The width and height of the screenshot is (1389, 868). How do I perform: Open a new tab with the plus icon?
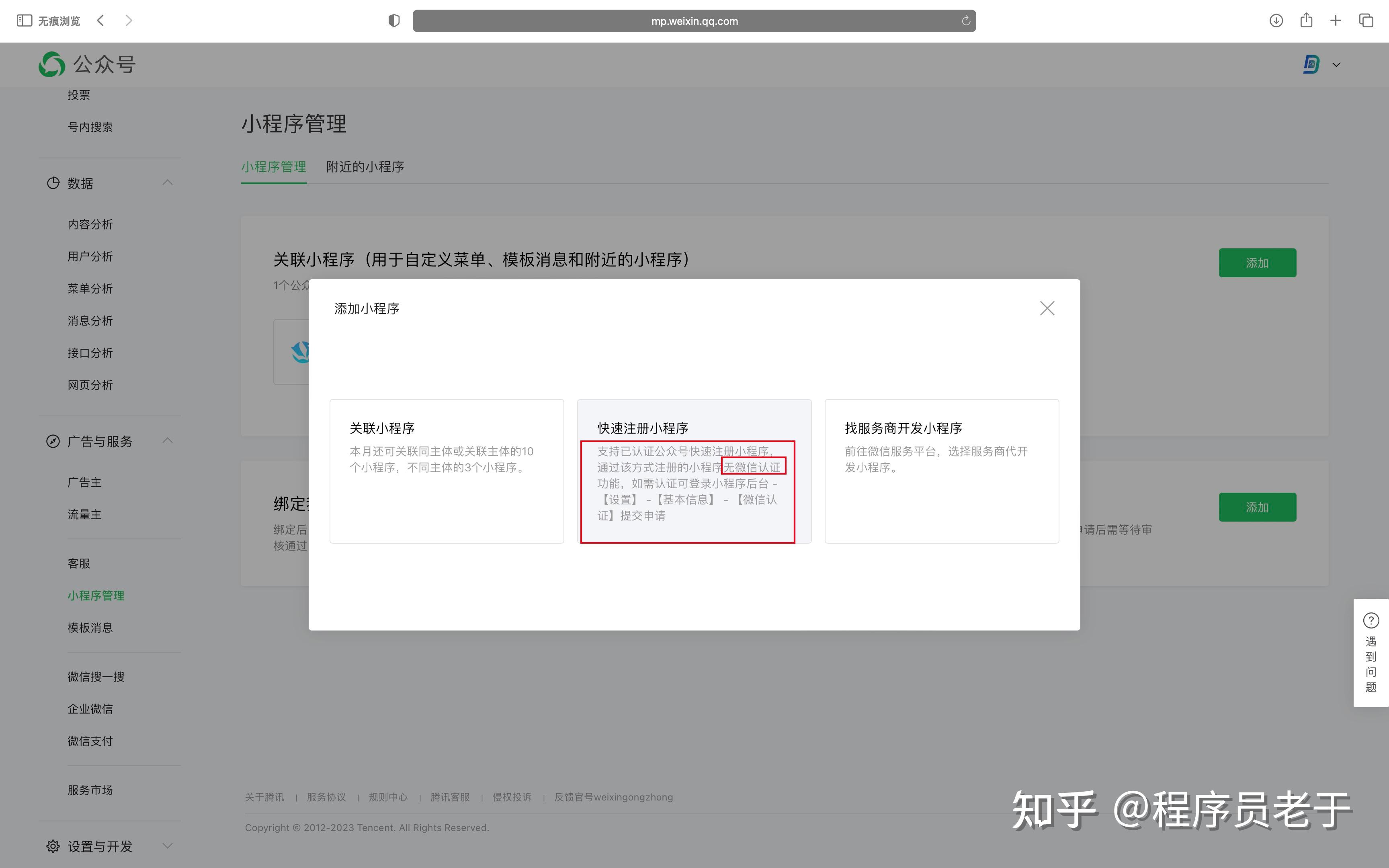tap(1336, 20)
